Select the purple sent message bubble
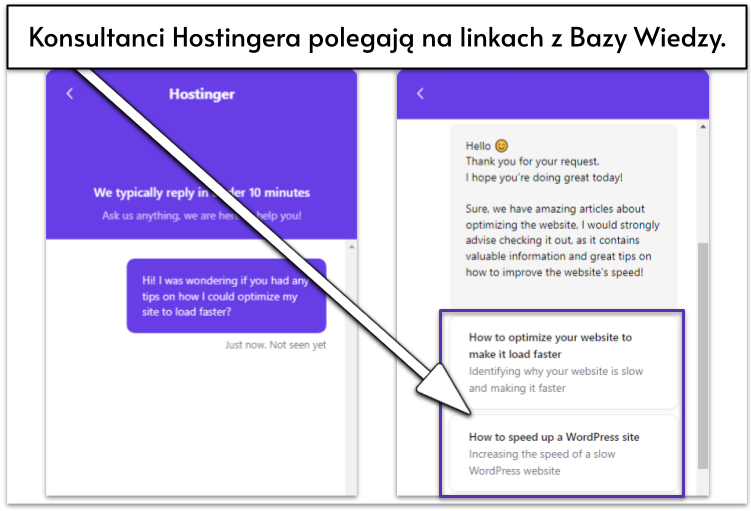The height and width of the screenshot is (511, 751). pyautogui.click(x=226, y=295)
